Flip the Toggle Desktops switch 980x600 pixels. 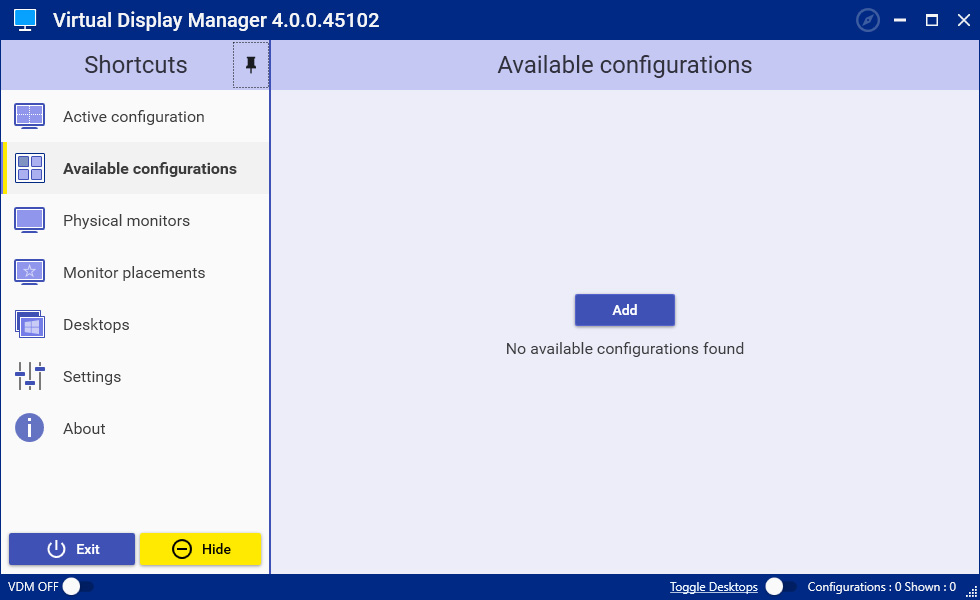(x=781, y=586)
